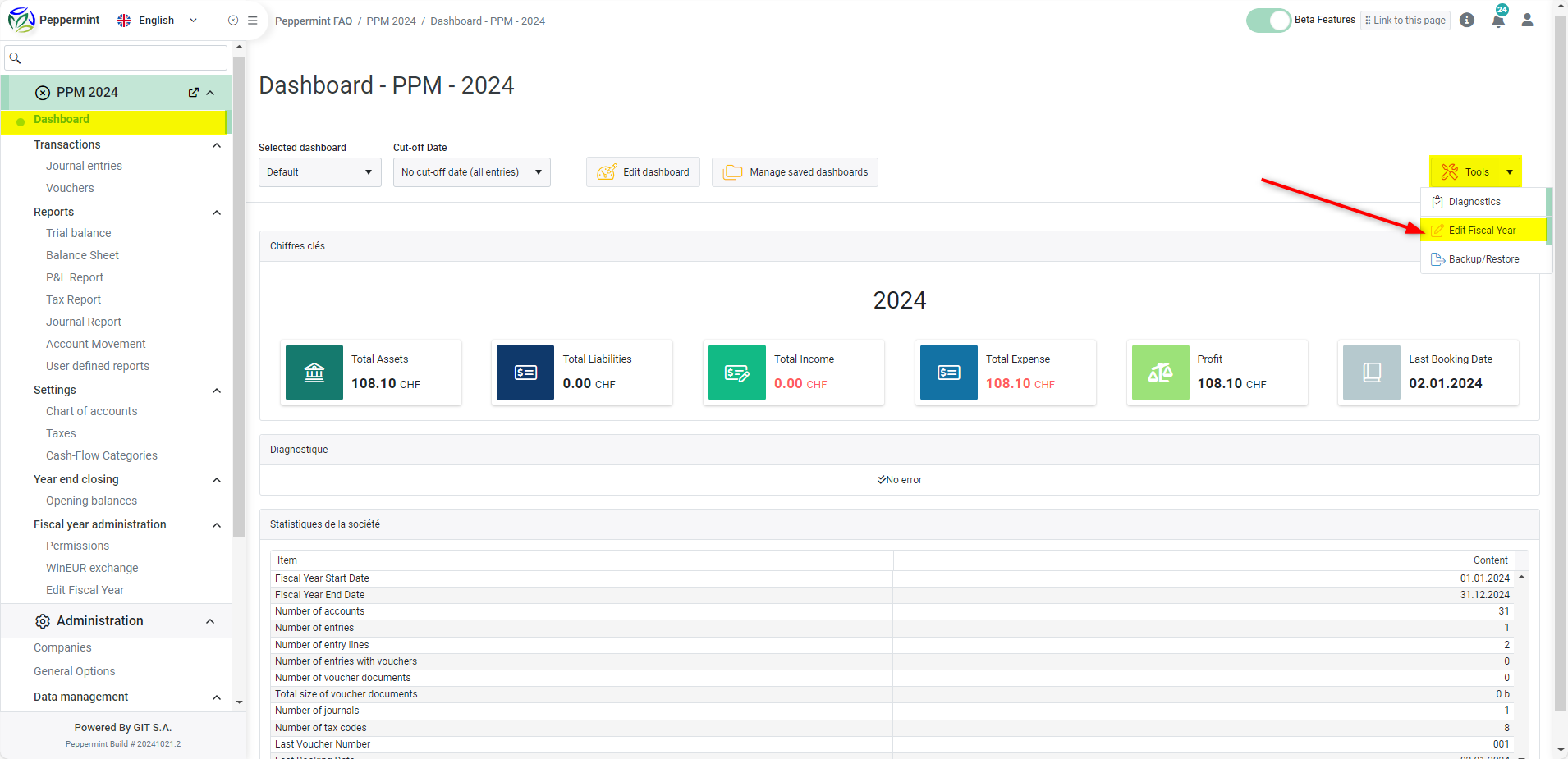Viewport: 1568px width, 759px height.
Task: Click the Total Liabilities dark blue icon
Action: click(525, 373)
